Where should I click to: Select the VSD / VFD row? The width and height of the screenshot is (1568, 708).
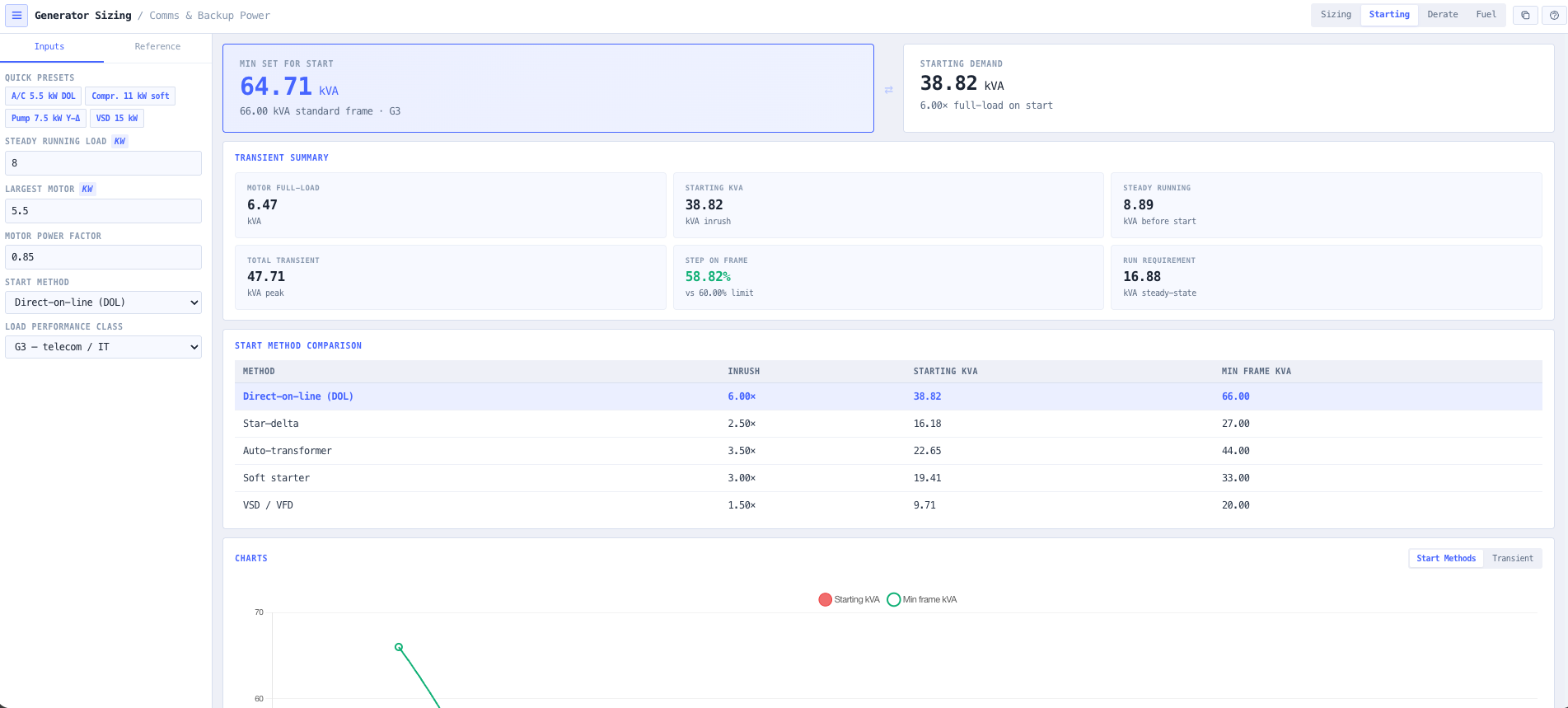[x=888, y=505]
